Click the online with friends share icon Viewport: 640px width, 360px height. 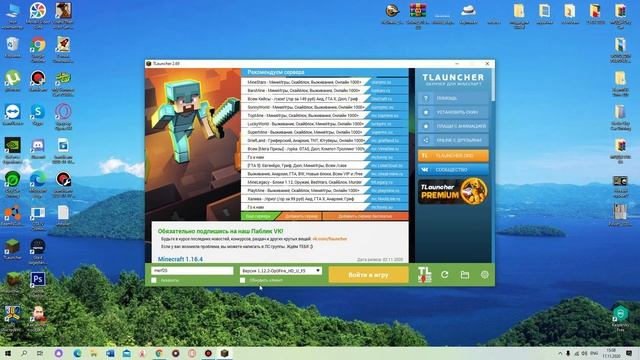426,140
